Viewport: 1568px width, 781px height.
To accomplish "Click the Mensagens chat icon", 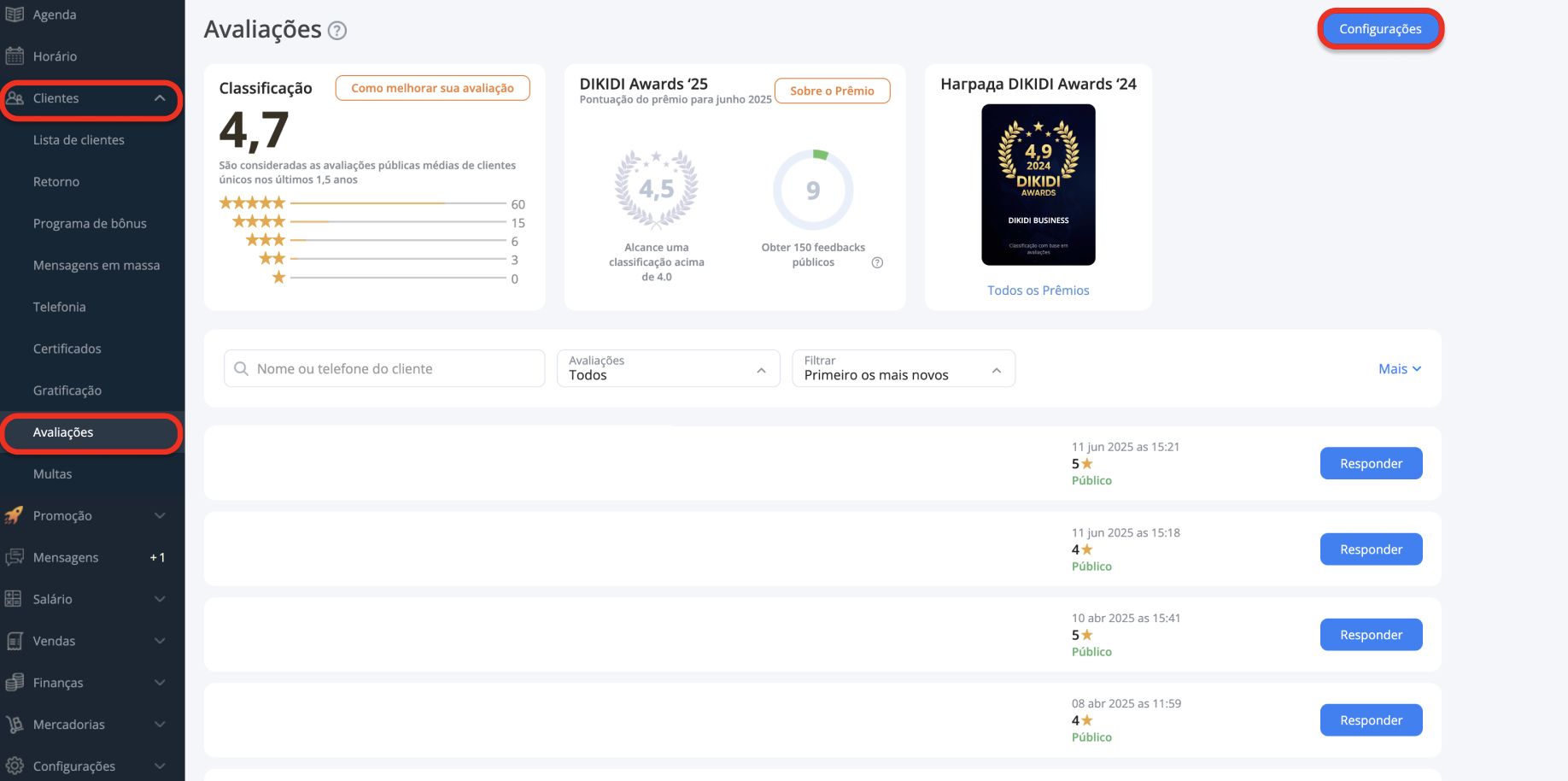I will coord(15,557).
